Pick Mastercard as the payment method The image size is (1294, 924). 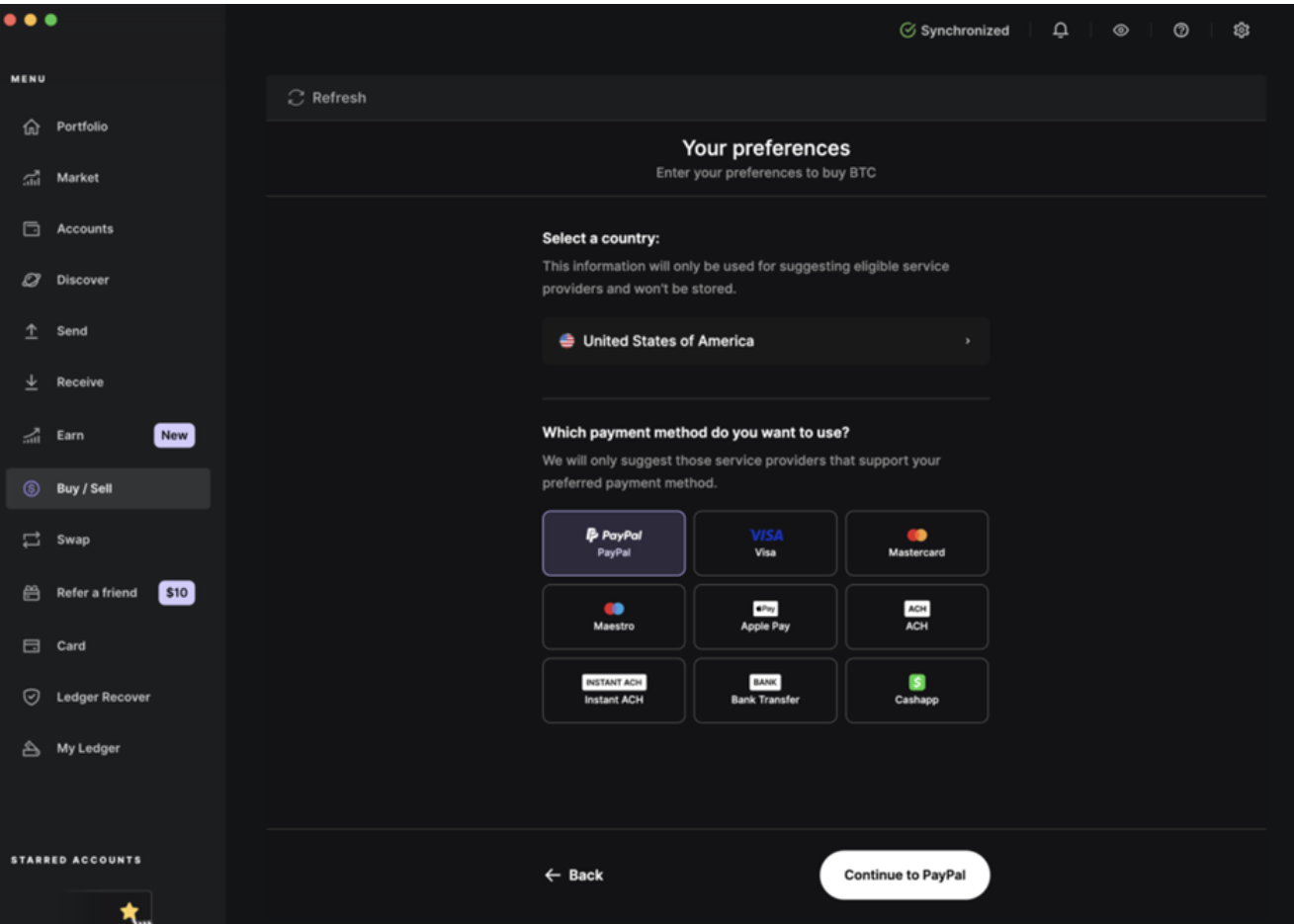[x=916, y=543]
